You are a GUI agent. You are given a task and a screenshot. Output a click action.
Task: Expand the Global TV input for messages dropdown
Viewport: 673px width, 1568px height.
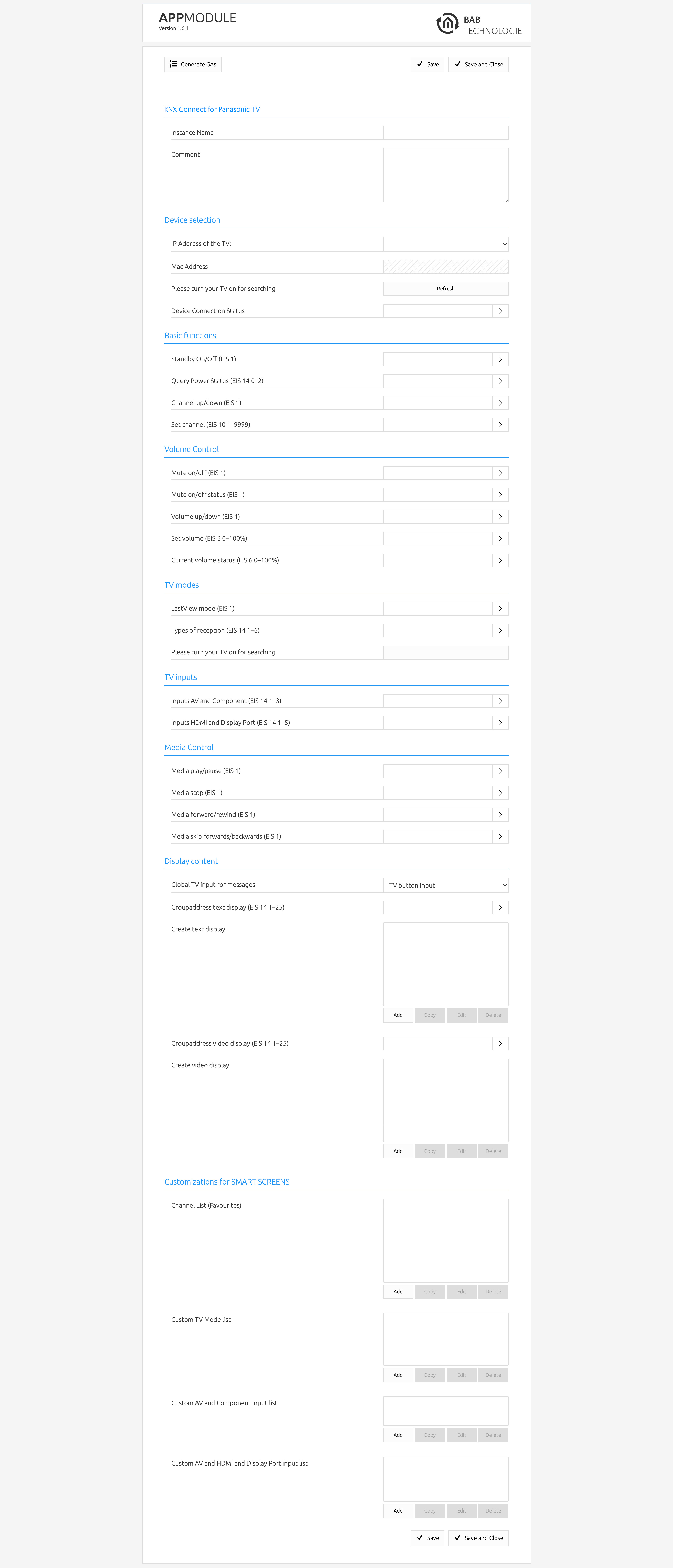coord(445,886)
